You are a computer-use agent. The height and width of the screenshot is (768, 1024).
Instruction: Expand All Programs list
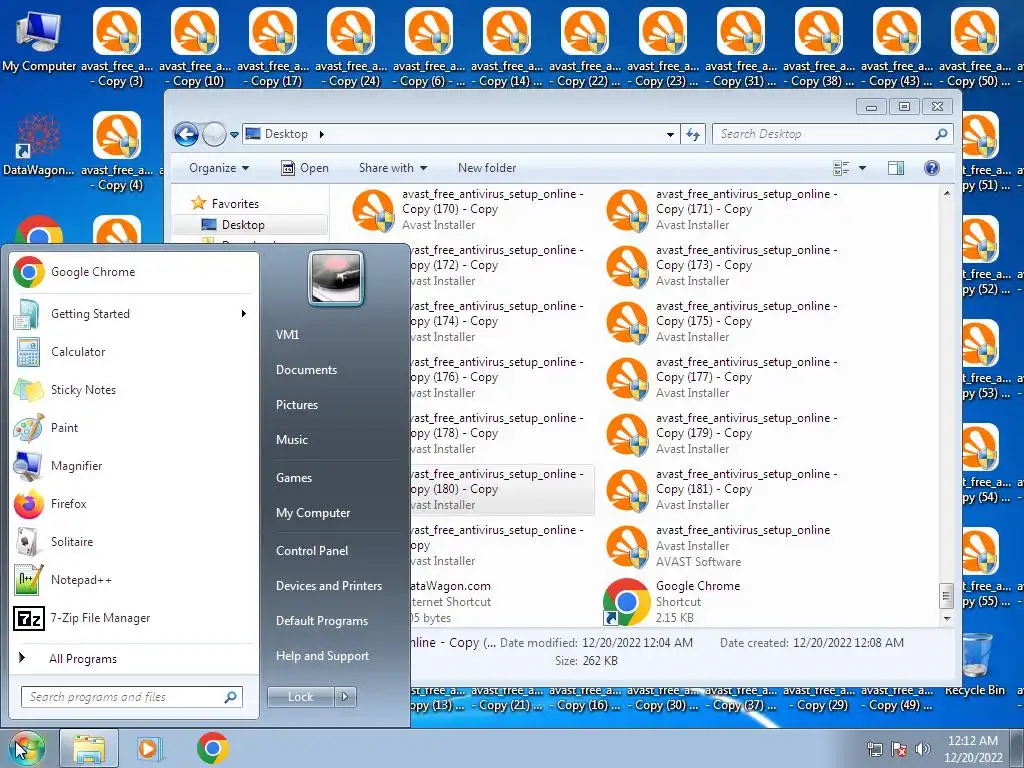coord(133,658)
